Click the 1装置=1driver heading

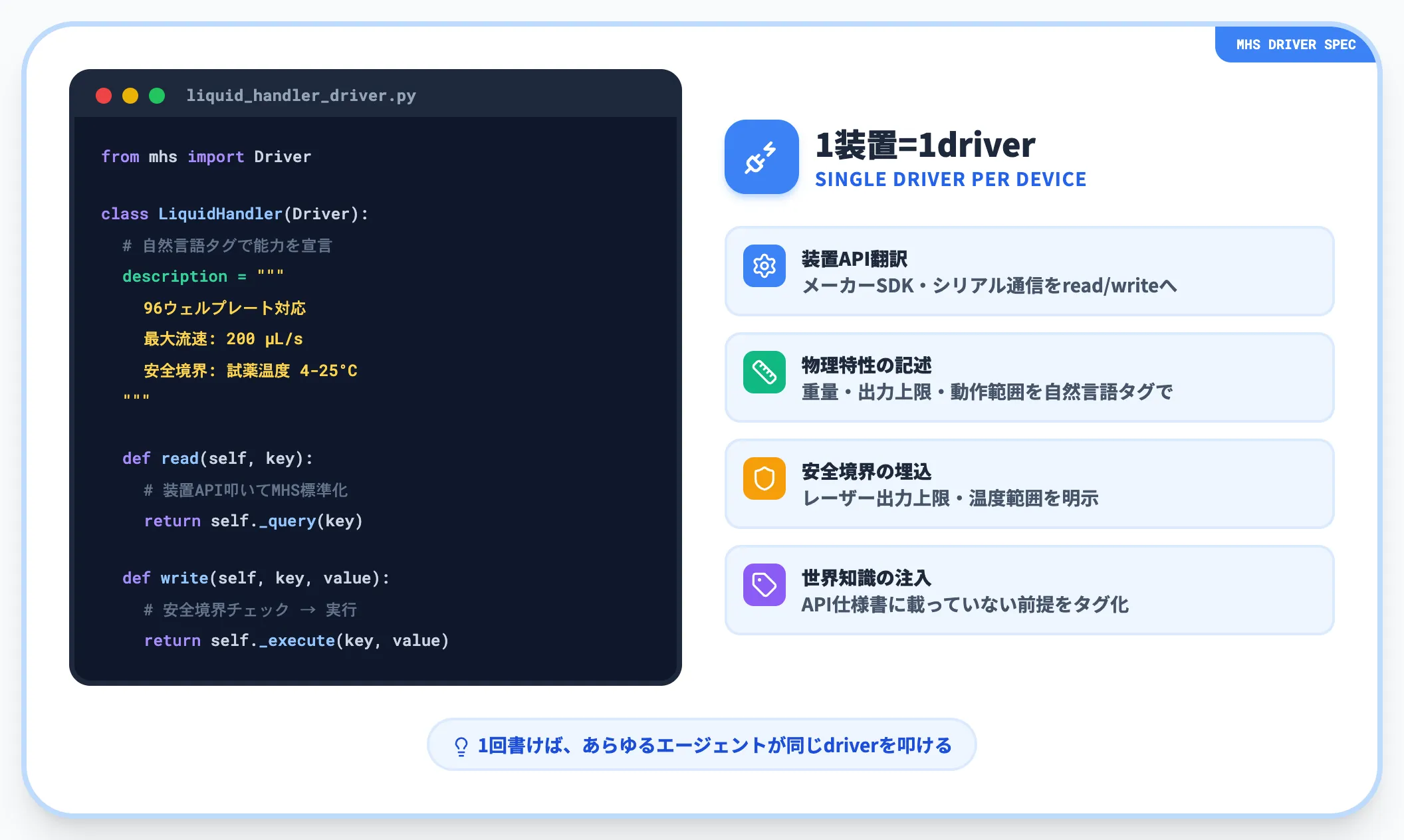tap(925, 145)
